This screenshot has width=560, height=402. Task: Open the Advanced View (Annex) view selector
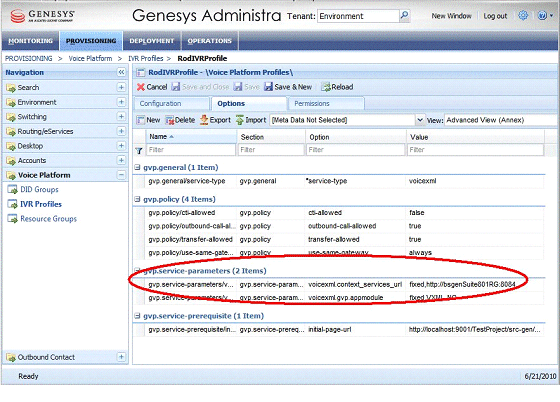coord(501,120)
